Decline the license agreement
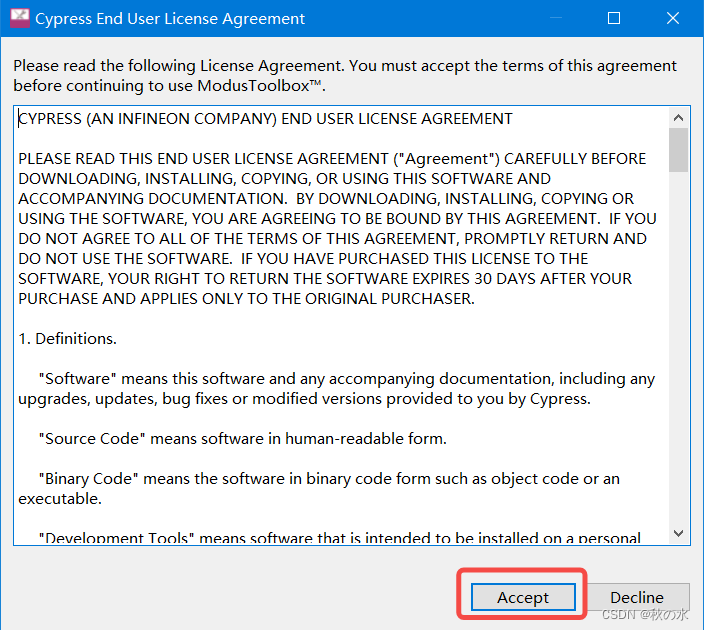Viewport: 704px width, 630px height. (637, 597)
